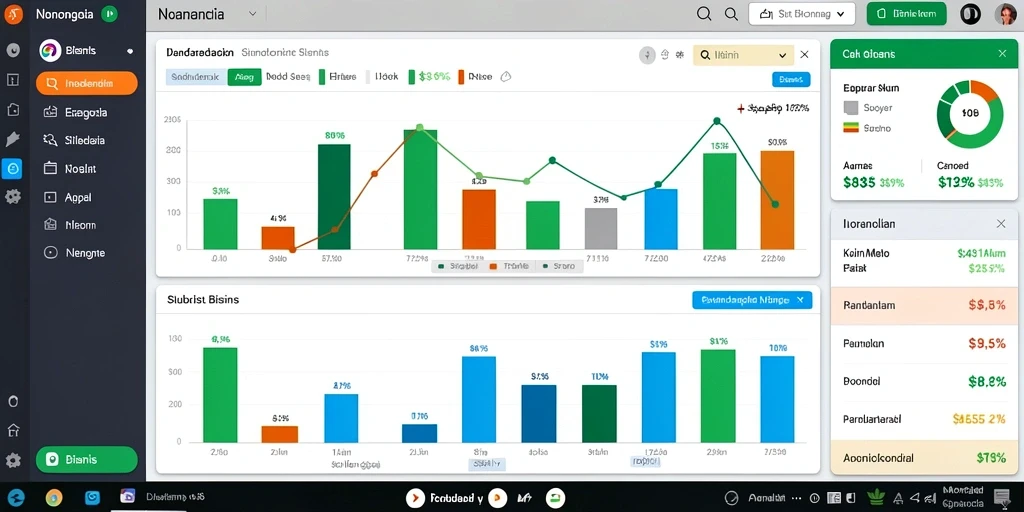The height and width of the screenshot is (512, 1024).
Task: Click the donut chart in Cah oloans panel
Action: [x=970, y=114]
